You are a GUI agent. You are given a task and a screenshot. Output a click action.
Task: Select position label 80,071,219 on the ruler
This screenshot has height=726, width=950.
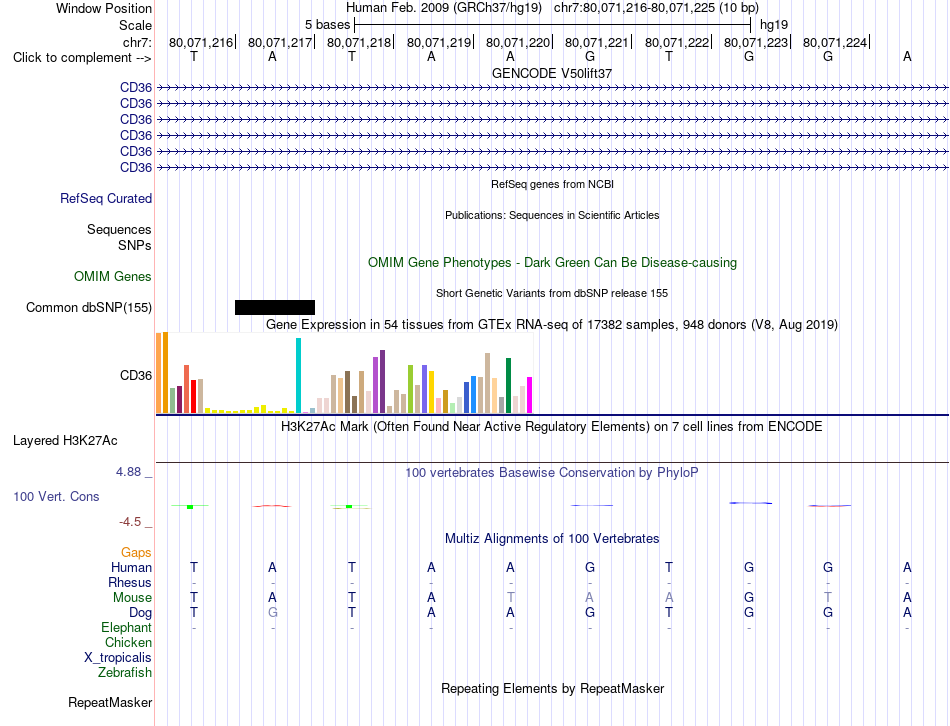[x=439, y=42]
